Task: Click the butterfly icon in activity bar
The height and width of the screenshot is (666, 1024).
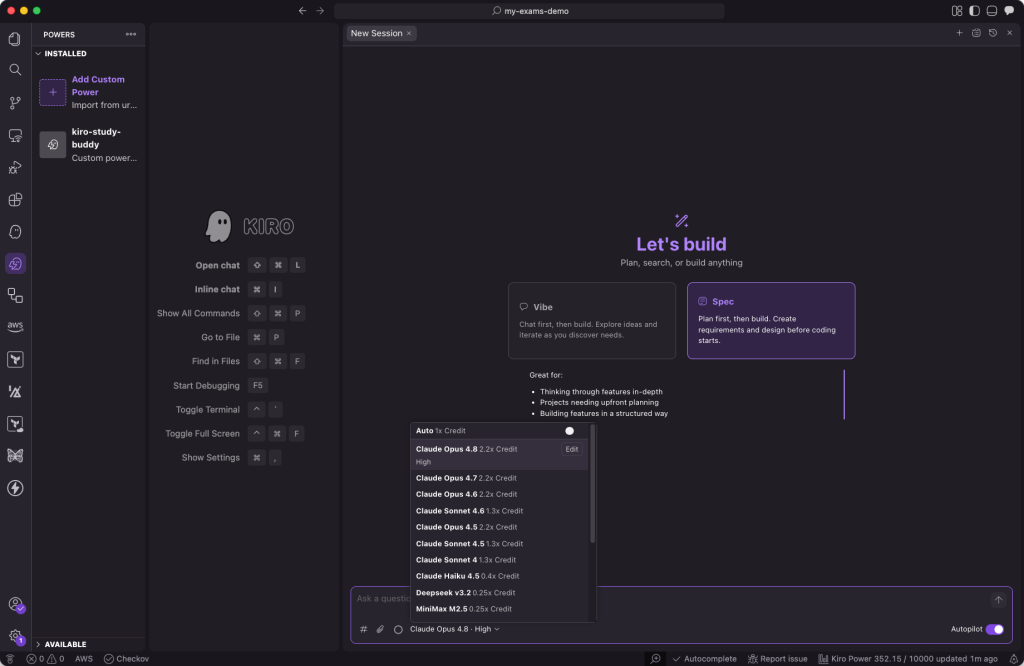Action: coord(15,456)
